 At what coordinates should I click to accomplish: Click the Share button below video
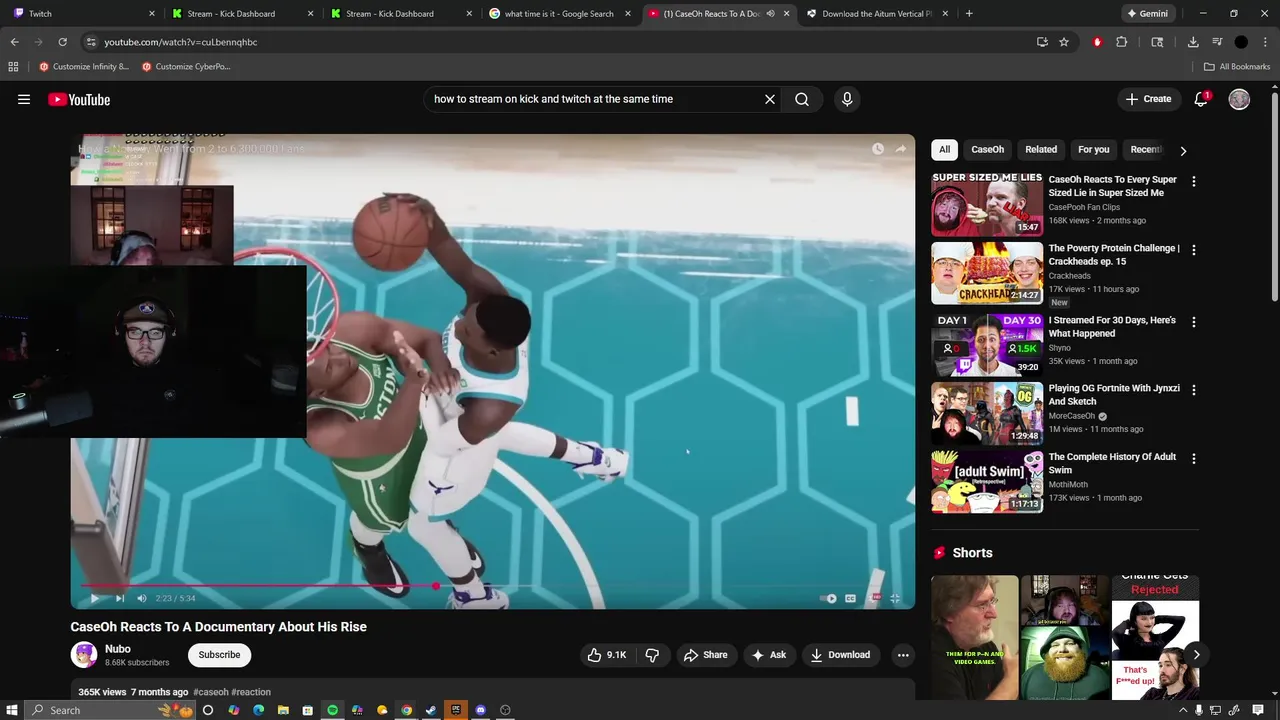click(705, 655)
